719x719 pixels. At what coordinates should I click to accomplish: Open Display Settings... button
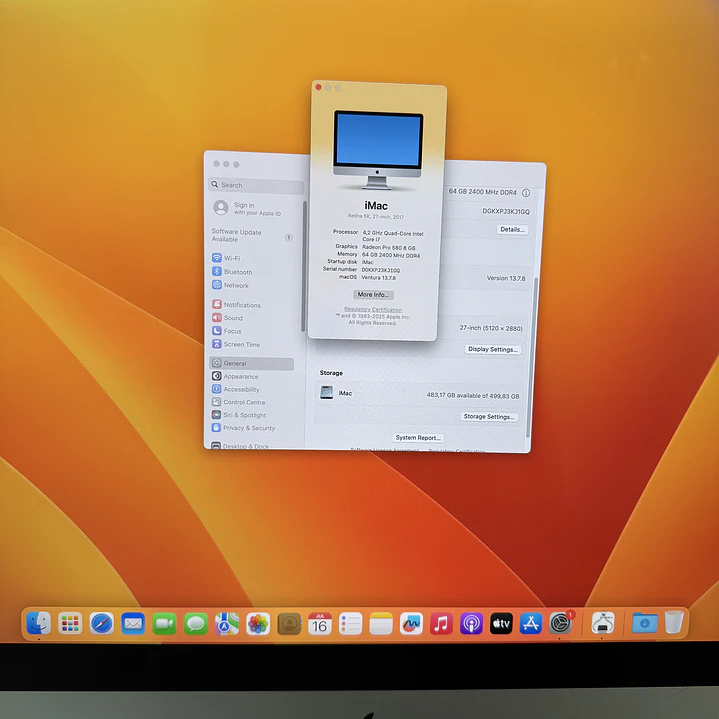click(x=492, y=349)
